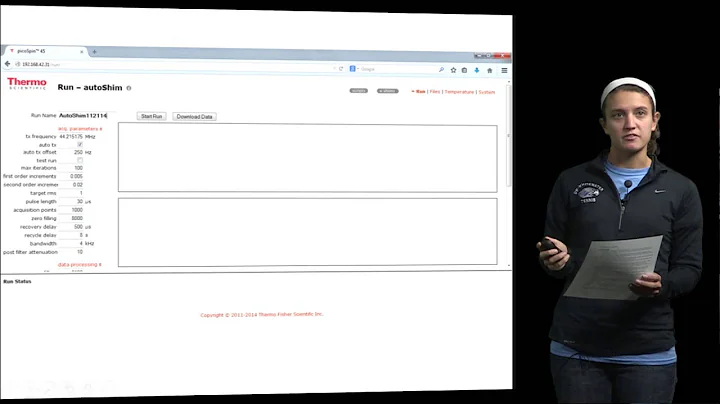Open the bookmarks list icon
This screenshot has width=720, height=404.
point(464,70)
